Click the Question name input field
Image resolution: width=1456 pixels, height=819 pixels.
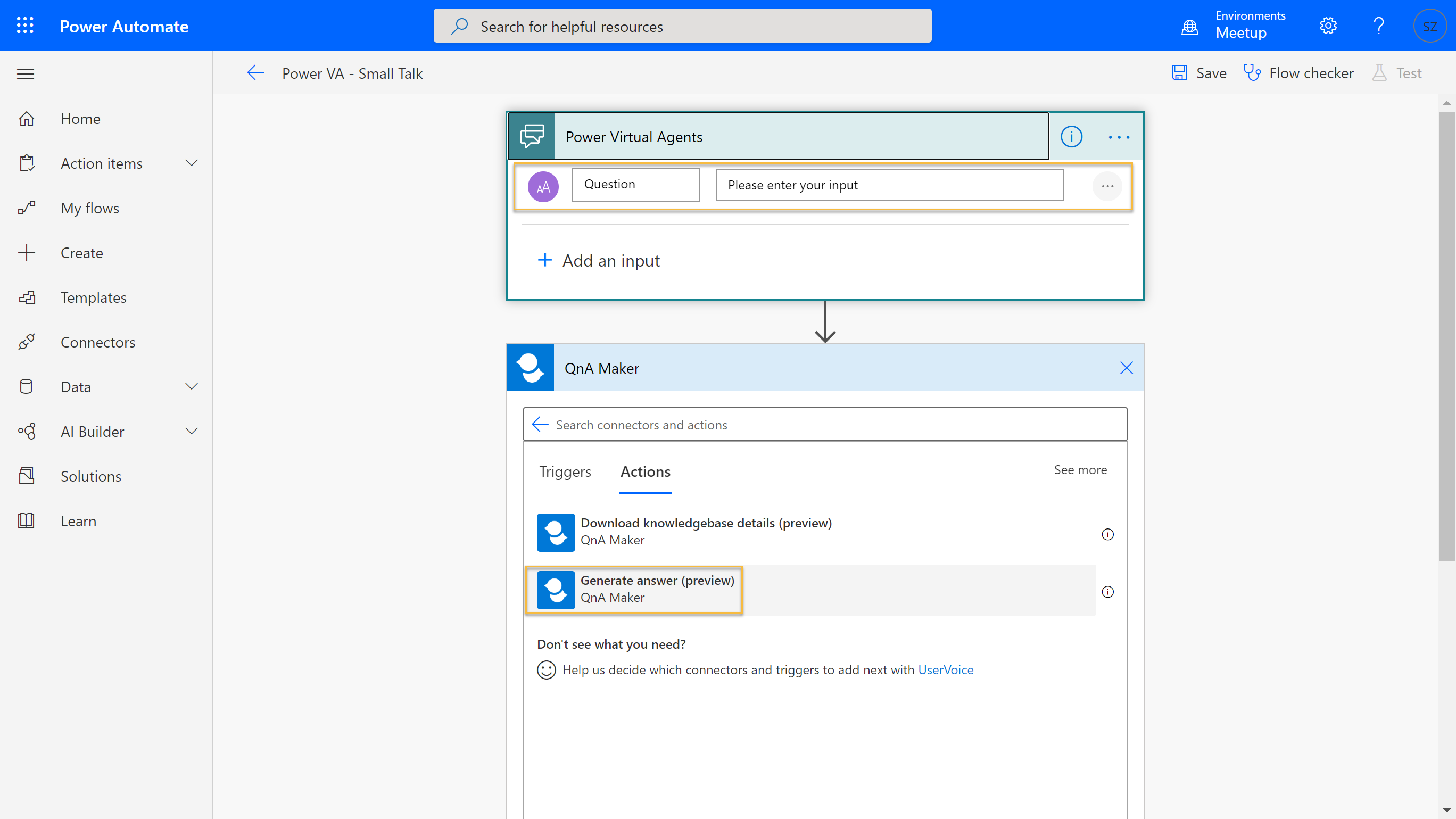pyautogui.click(x=635, y=185)
